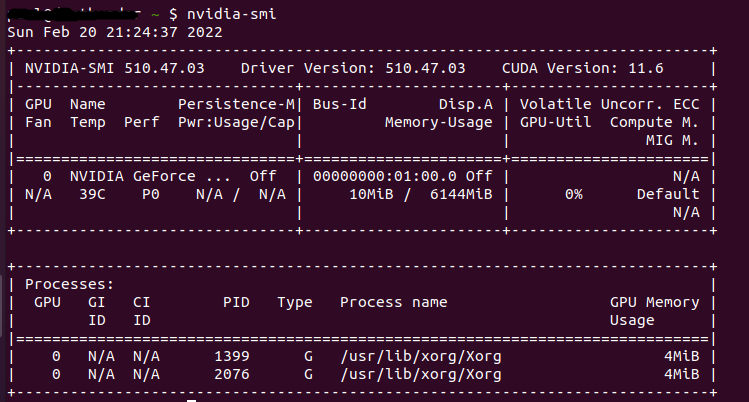Click the Volatile Uncorr. ECC header
Viewport: 749px width, 402px height.
610,104
